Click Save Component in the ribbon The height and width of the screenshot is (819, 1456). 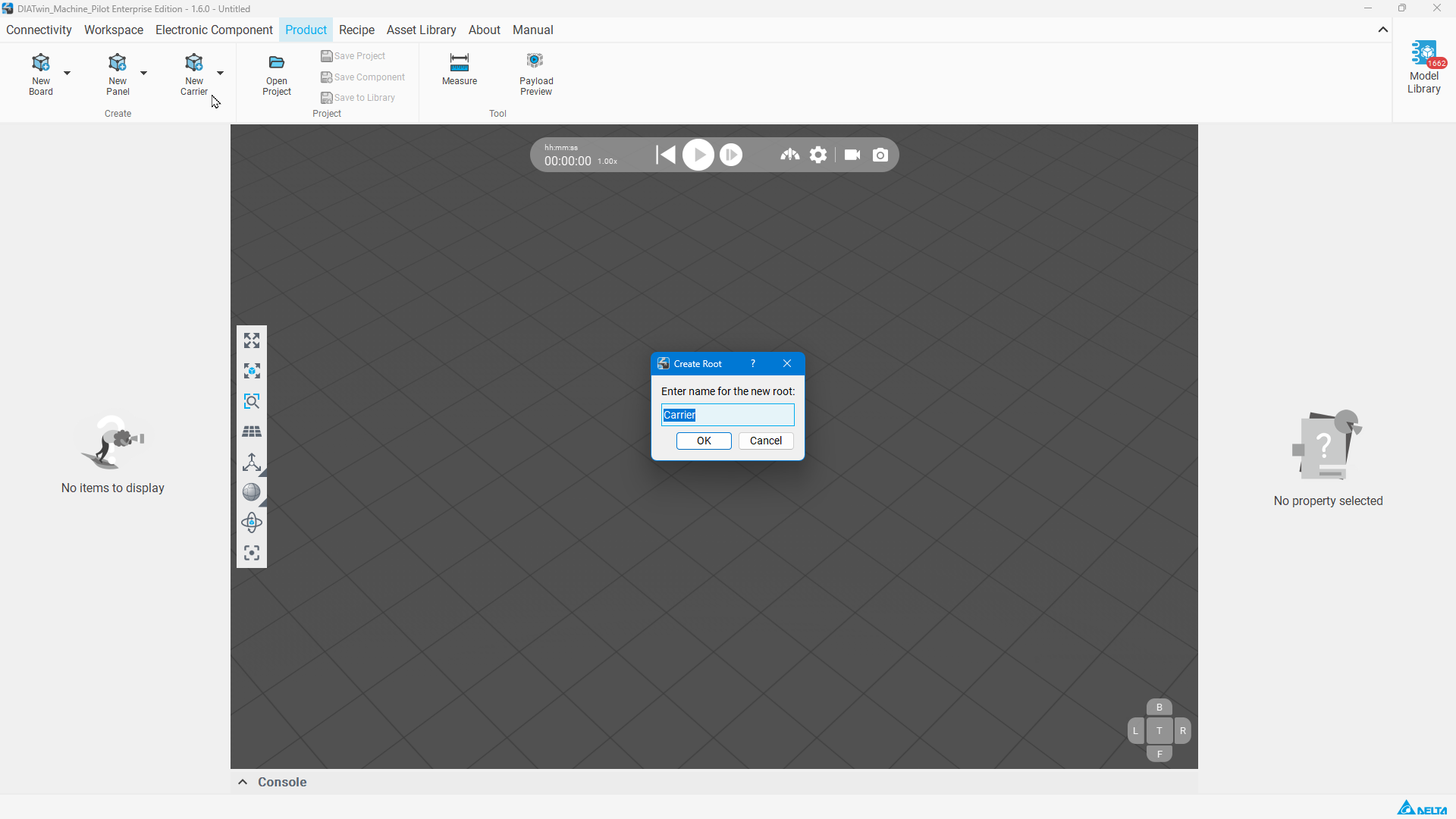(363, 77)
